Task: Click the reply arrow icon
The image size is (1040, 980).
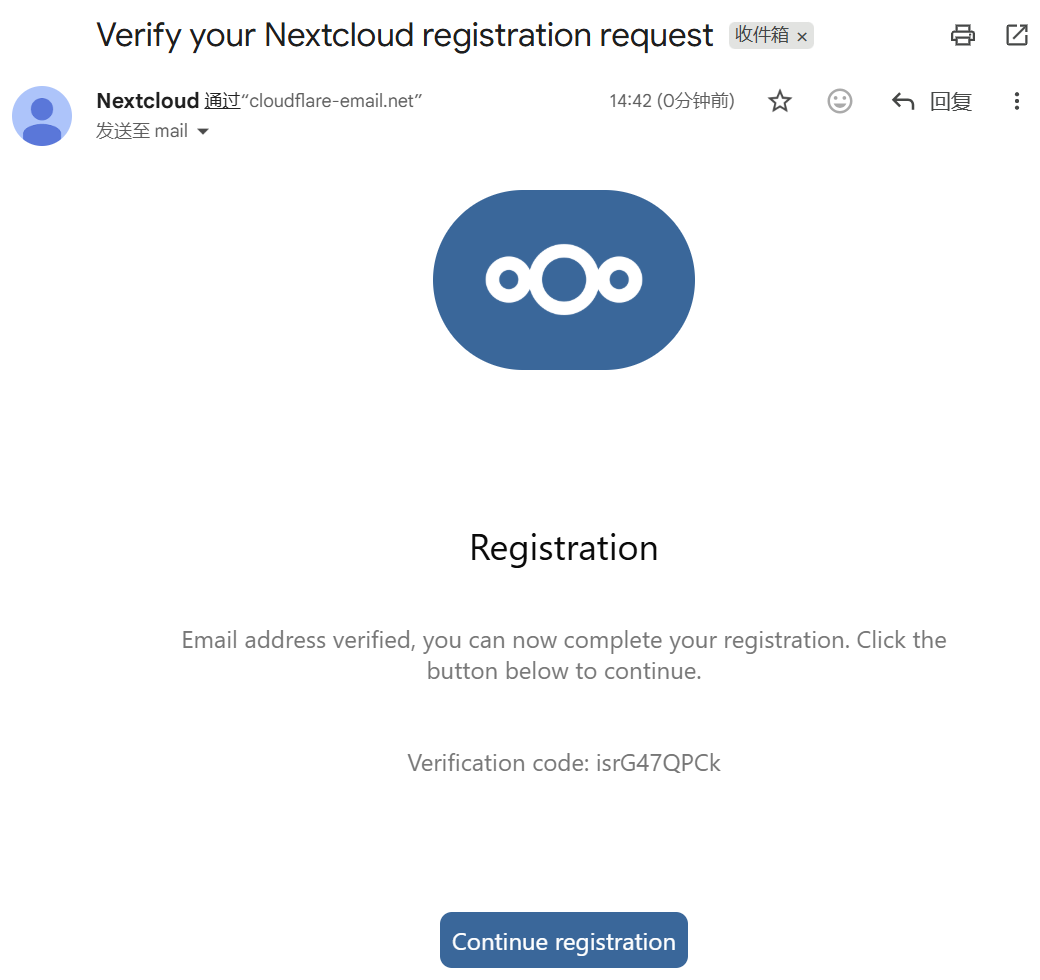Action: pos(903,101)
